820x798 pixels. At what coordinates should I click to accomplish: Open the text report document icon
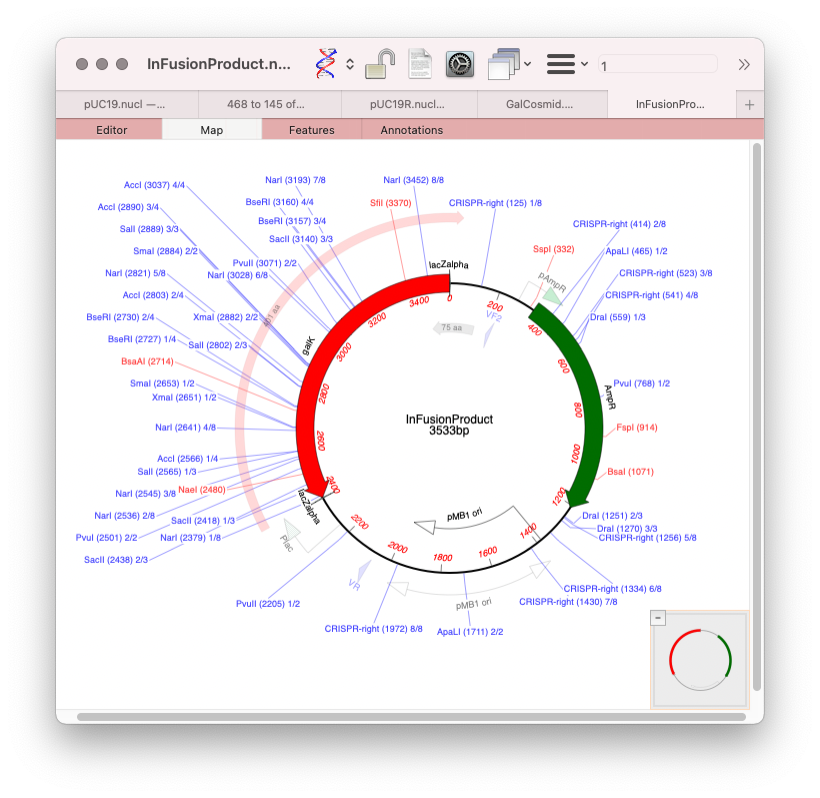tap(419, 63)
